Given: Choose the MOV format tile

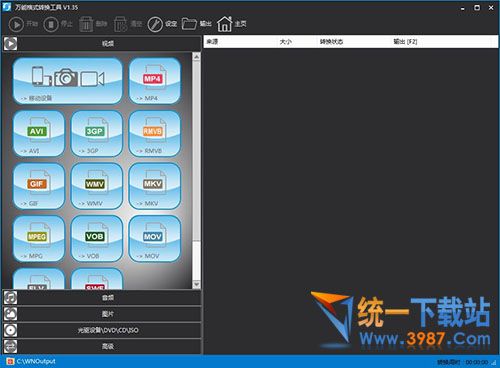Looking at the screenshot, I should pos(155,239).
